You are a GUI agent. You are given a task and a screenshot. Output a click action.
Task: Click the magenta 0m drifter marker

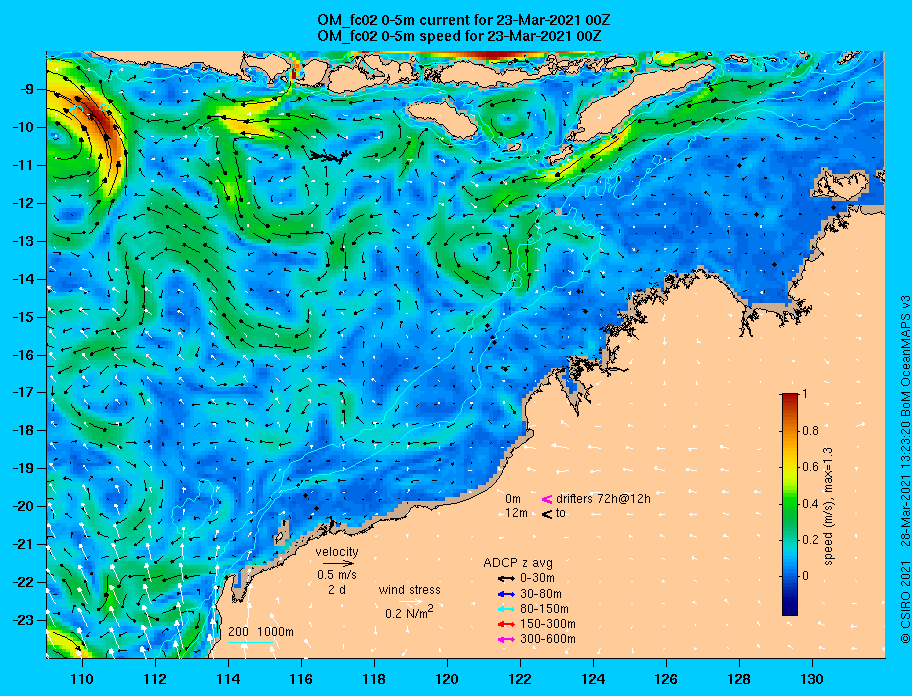tap(547, 499)
